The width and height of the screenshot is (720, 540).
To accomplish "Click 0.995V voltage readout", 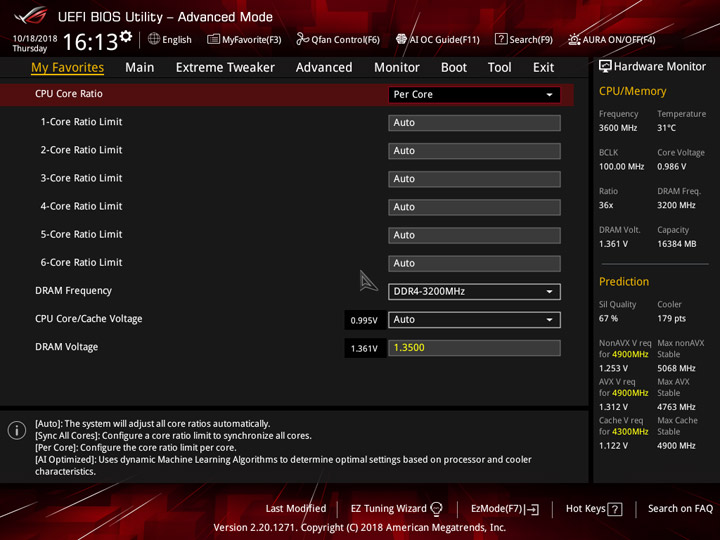I will coord(364,320).
